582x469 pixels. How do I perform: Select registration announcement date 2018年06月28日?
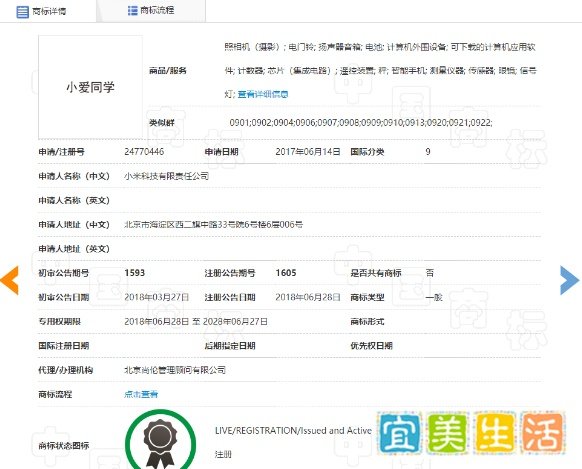pyautogui.click(x=308, y=297)
